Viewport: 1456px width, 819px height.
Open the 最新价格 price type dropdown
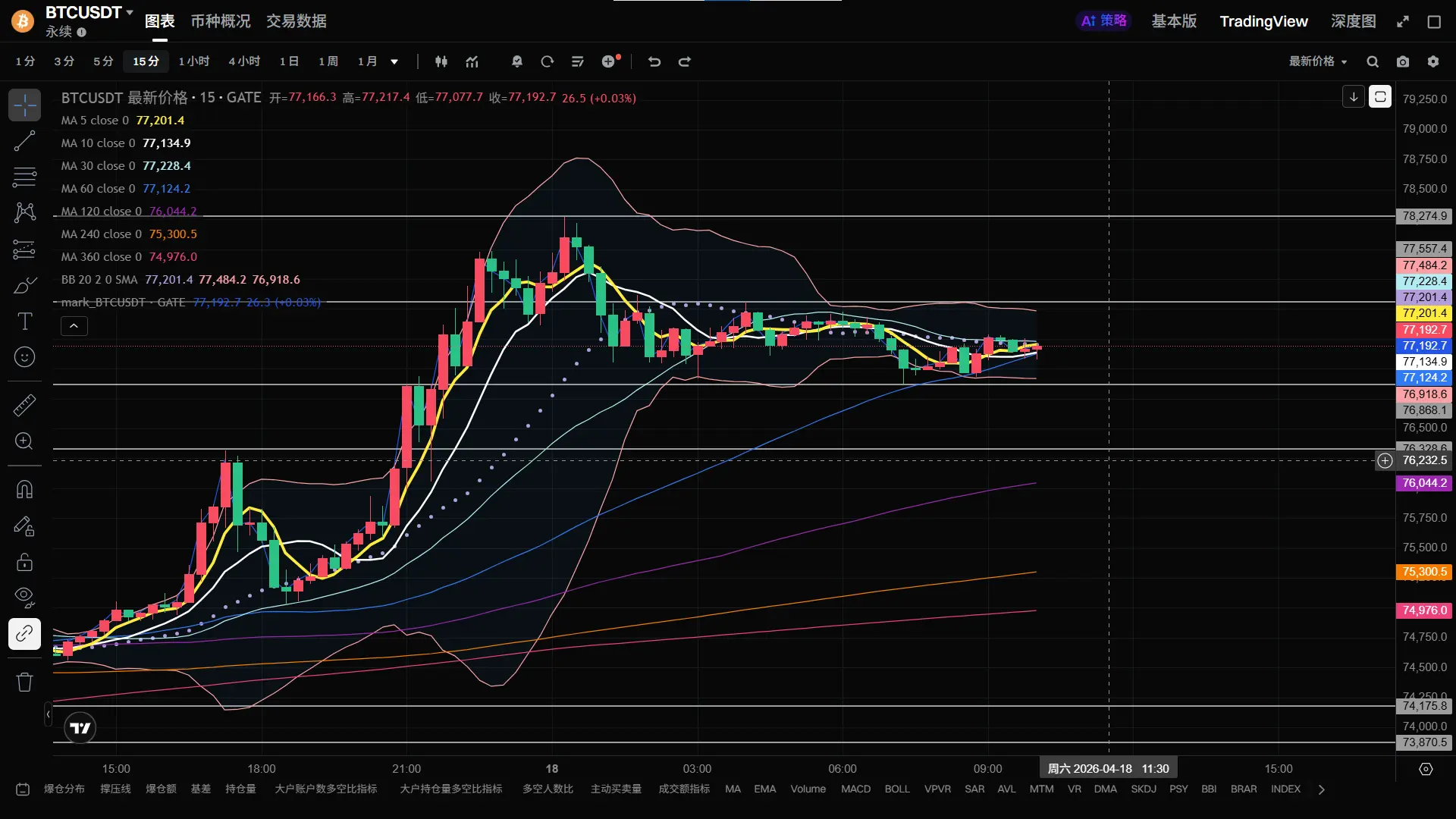tap(1318, 62)
